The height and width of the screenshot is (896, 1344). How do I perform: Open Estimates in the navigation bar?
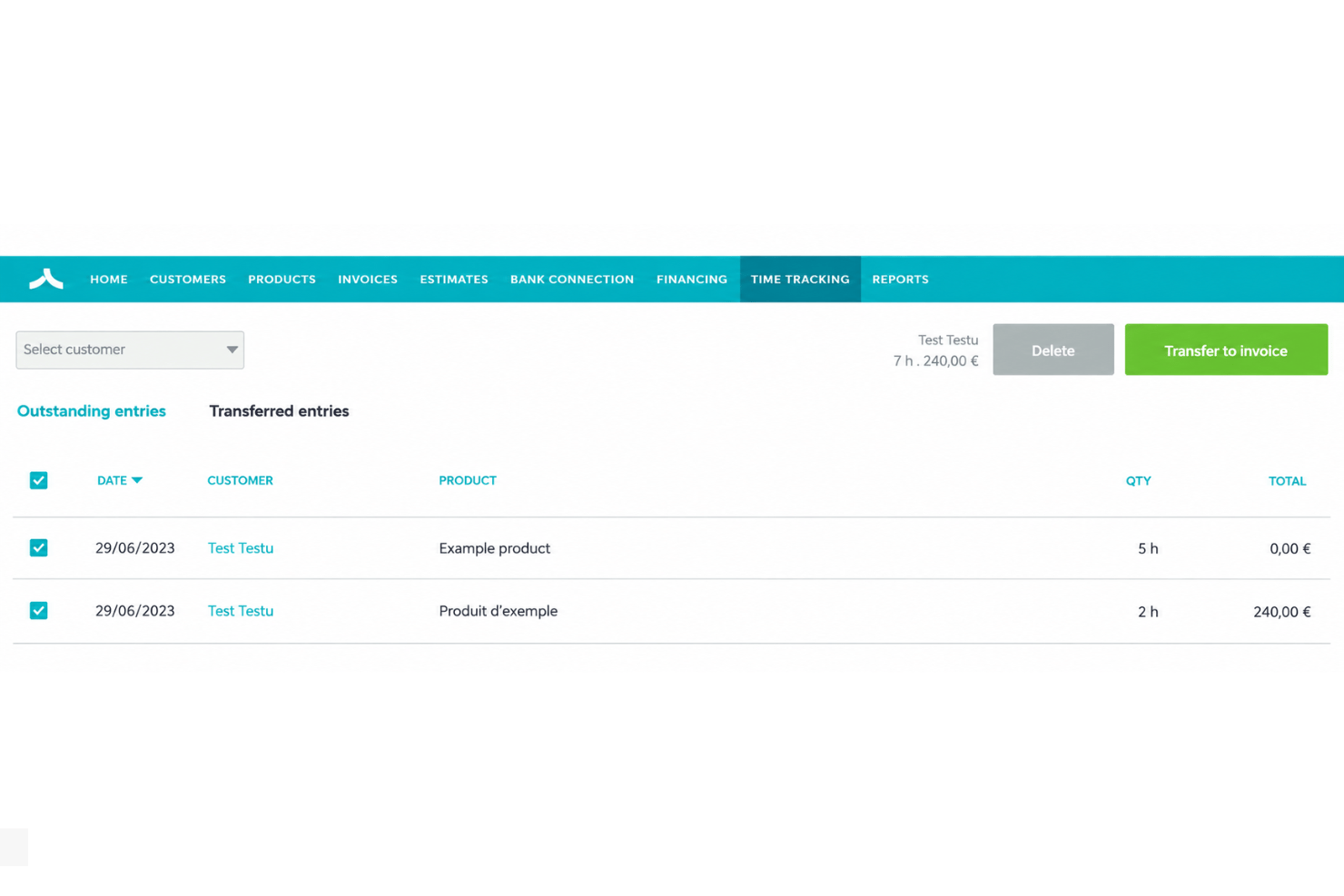pos(454,280)
